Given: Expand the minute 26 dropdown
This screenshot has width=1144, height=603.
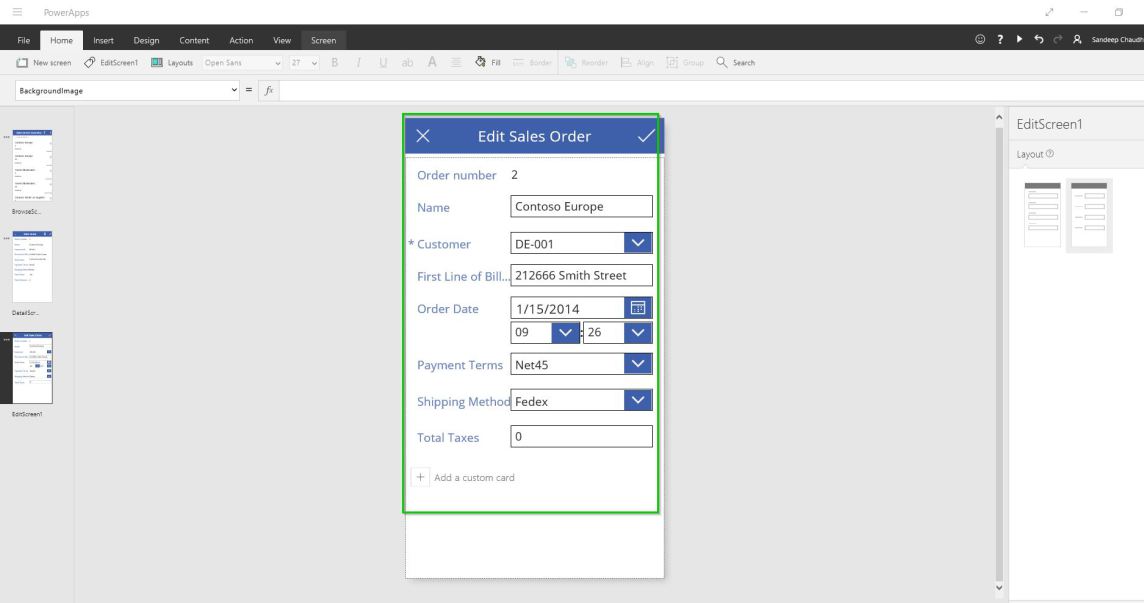Looking at the screenshot, I should point(638,332).
